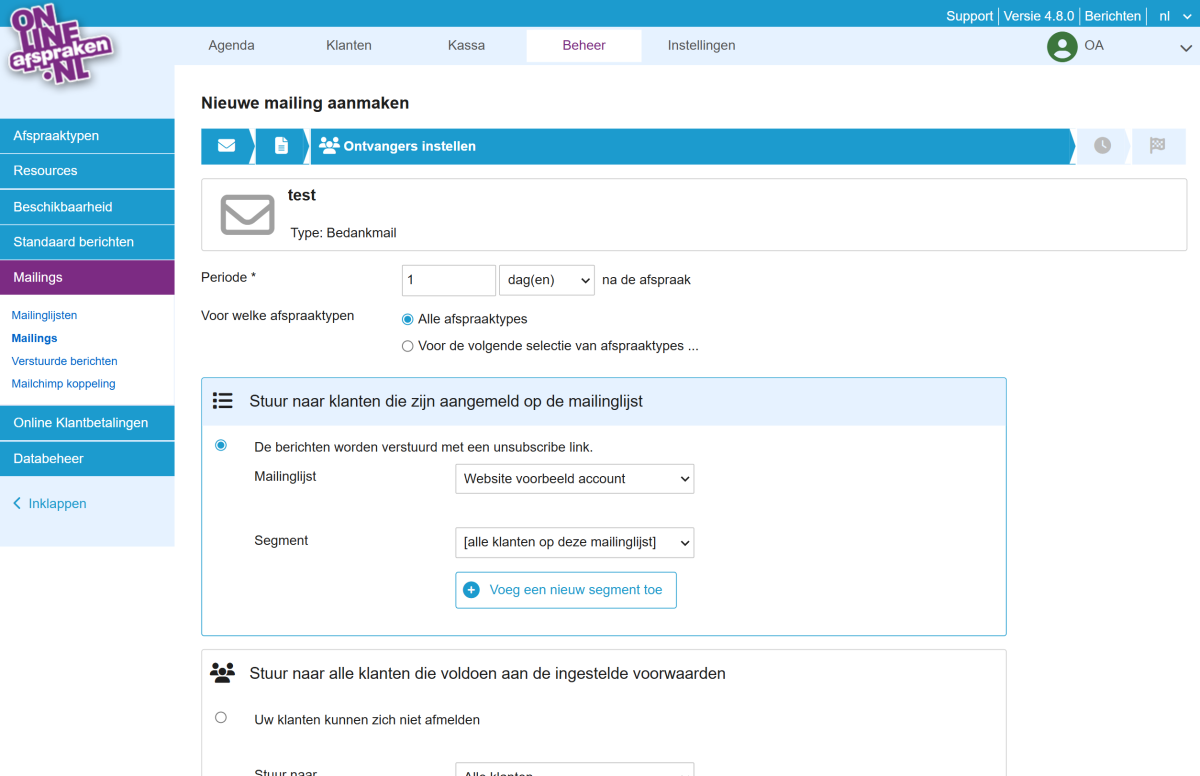
Task: Open Resources in the sidebar
Action: click(87, 171)
